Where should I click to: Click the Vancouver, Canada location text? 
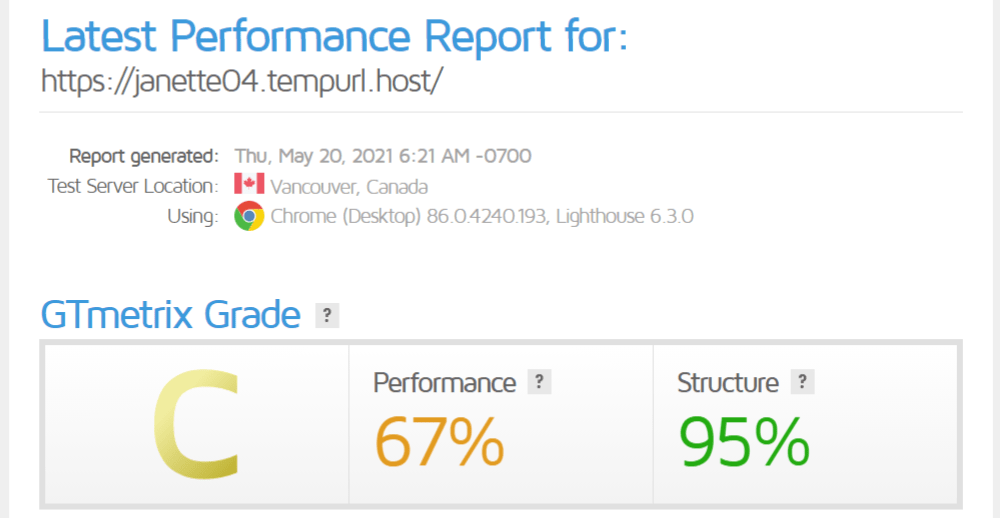(349, 186)
